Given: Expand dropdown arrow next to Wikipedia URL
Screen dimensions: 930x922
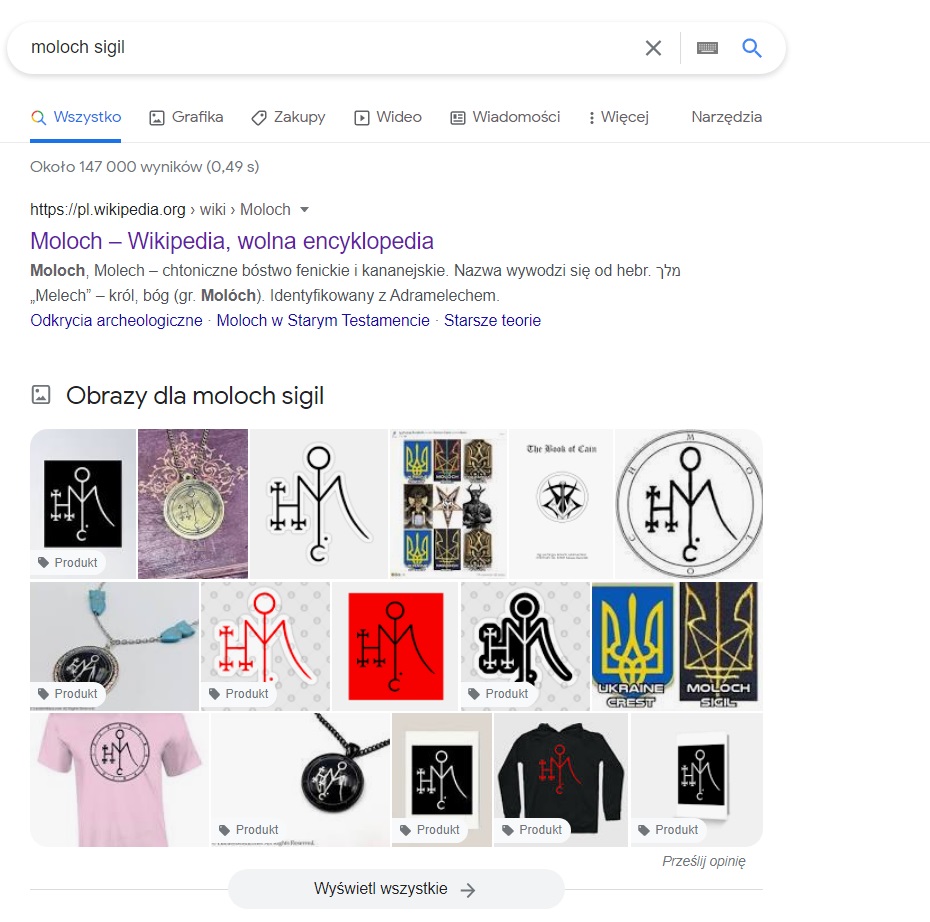Looking at the screenshot, I should tap(304, 209).
